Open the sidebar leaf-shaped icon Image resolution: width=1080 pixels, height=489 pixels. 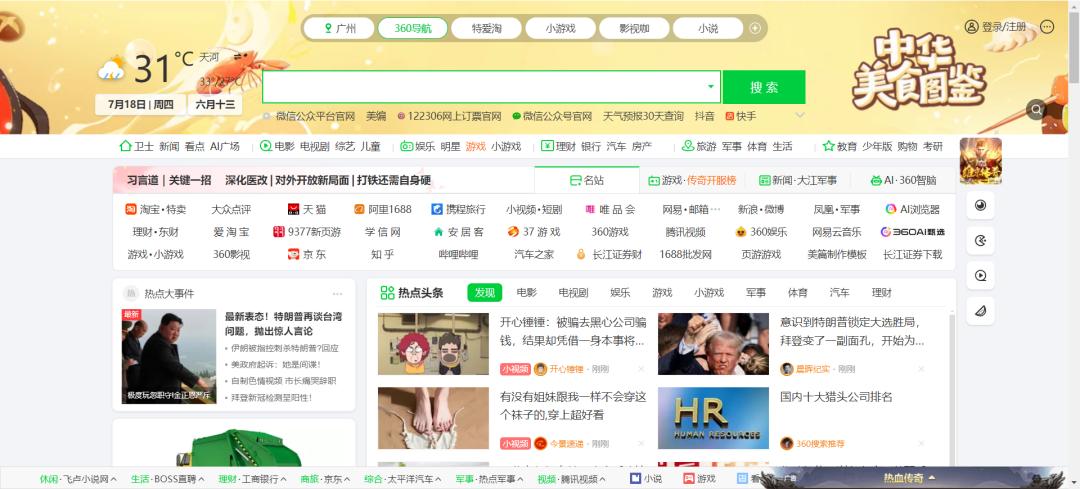[x=980, y=311]
